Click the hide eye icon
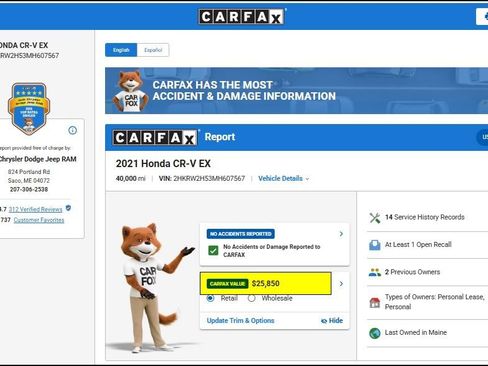This screenshot has width=488, height=366. (324, 321)
